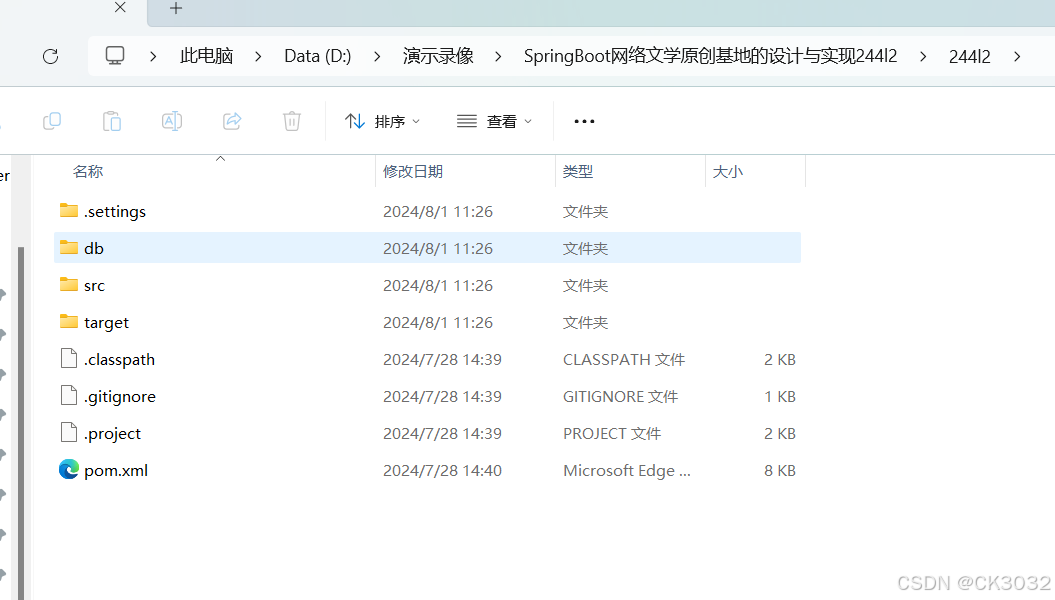Click the .settings folder name
The image size is (1055, 600).
tap(115, 212)
